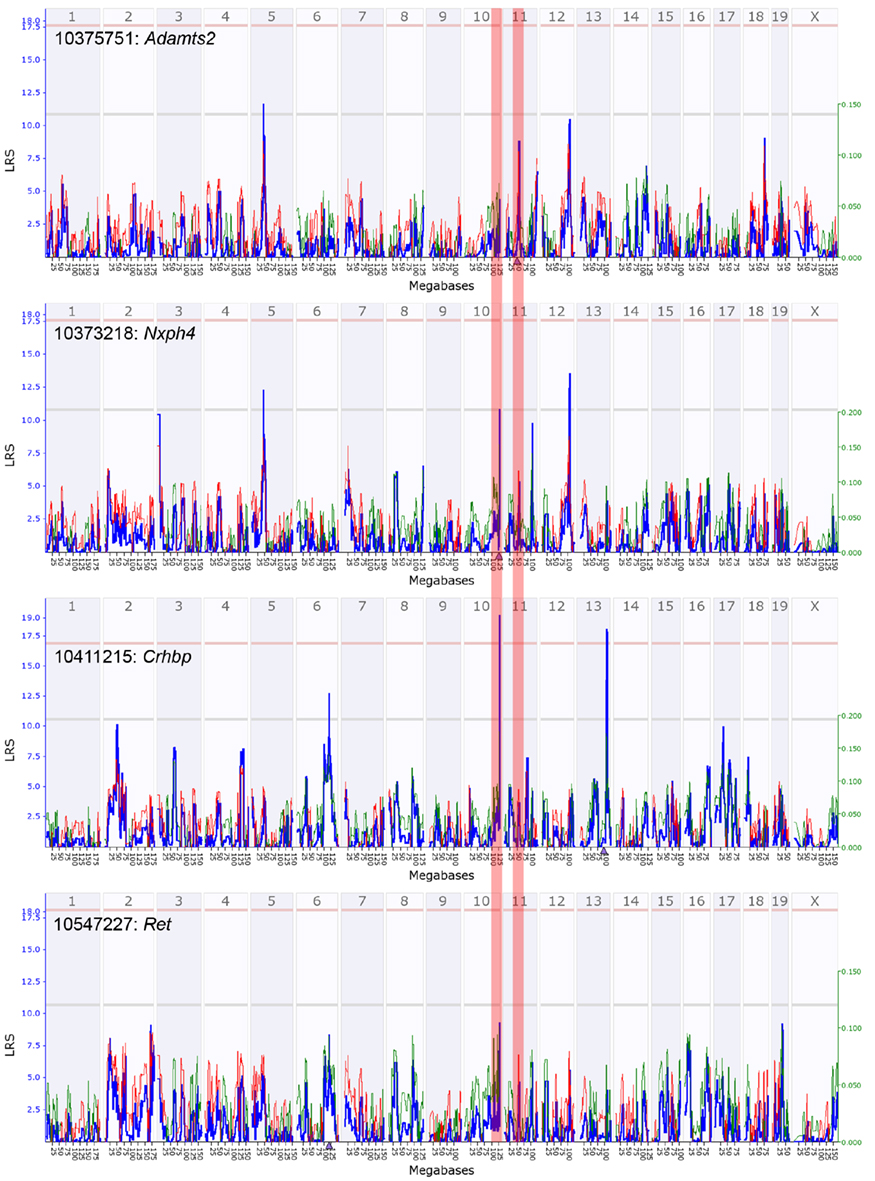Image resolution: width=875 pixels, height=1181 pixels.
Task: Click the 0.200 green axis tick in Nxph4 map
Action: (x=852, y=413)
